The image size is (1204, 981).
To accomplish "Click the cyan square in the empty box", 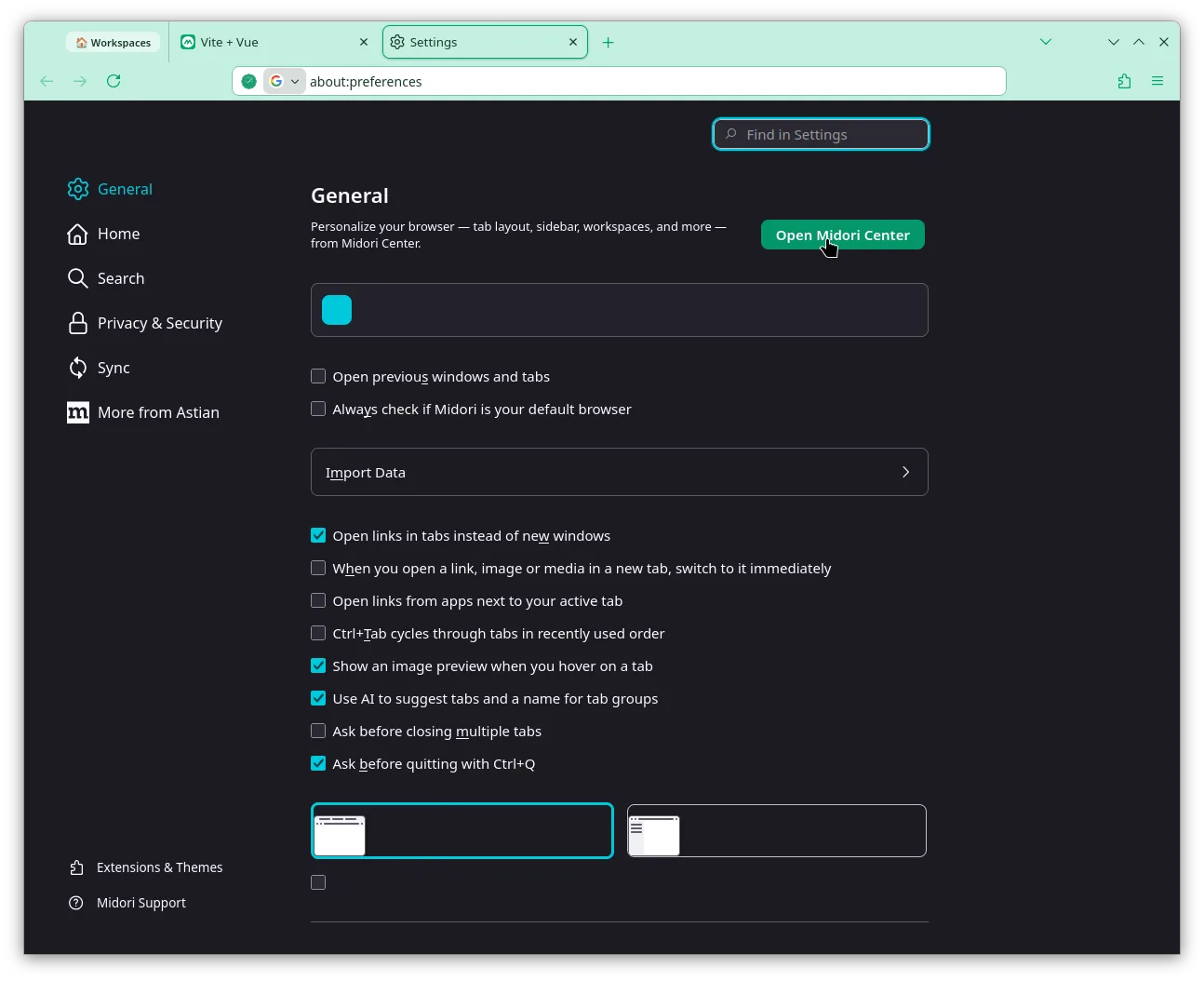I will coord(337,310).
